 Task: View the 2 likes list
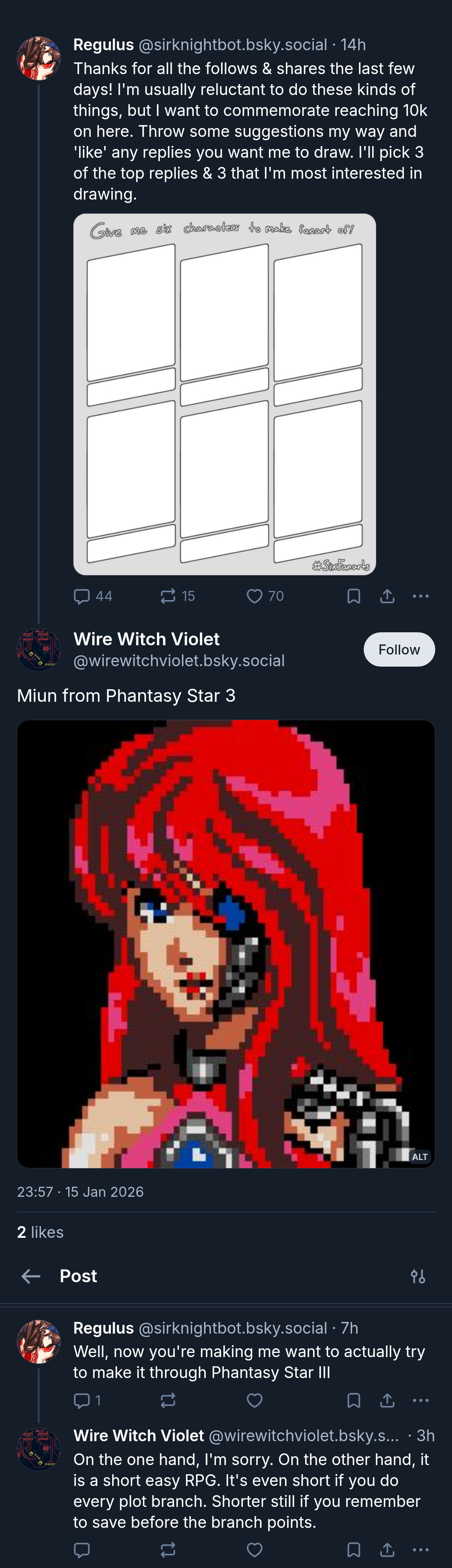point(40,1232)
